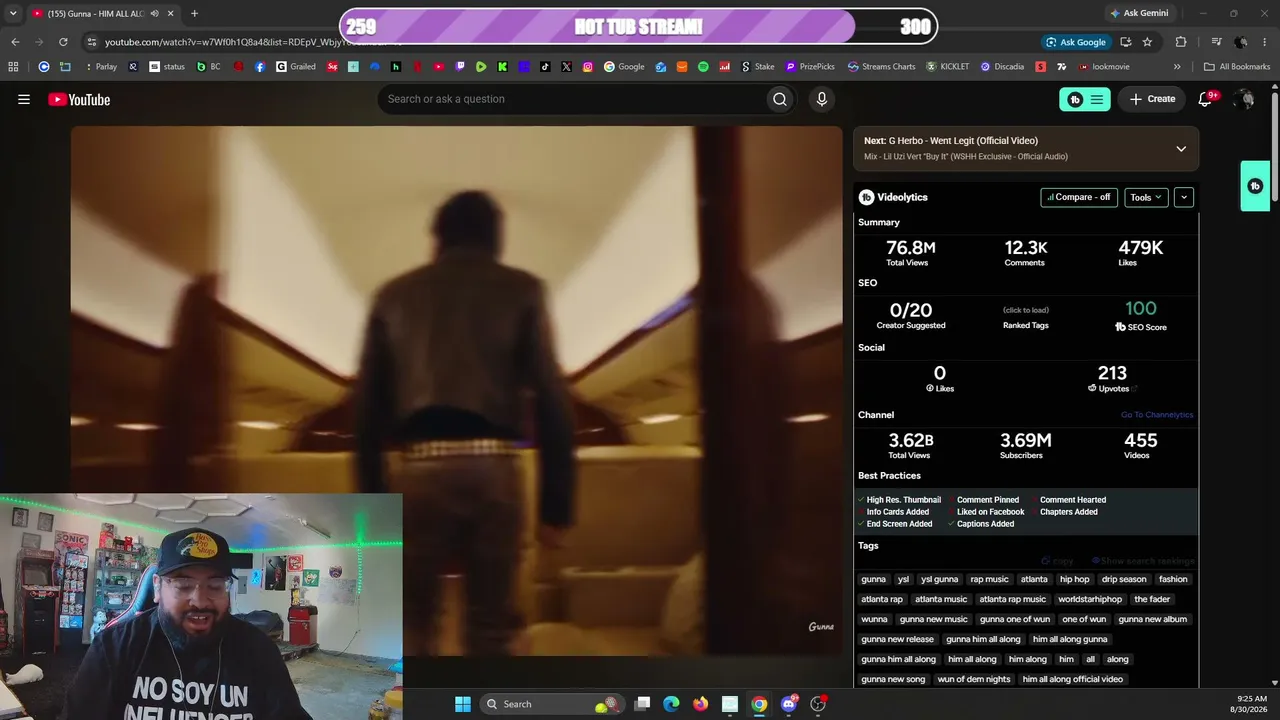Open the TubeBuddy menu in YouTube header
This screenshot has width=1280, height=720.
click(1084, 99)
